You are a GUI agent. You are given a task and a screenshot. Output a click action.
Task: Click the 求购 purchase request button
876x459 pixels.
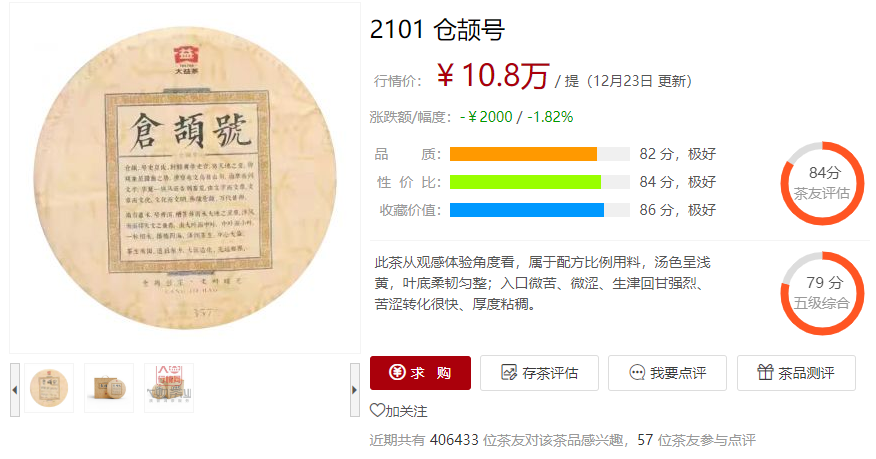[x=420, y=372]
